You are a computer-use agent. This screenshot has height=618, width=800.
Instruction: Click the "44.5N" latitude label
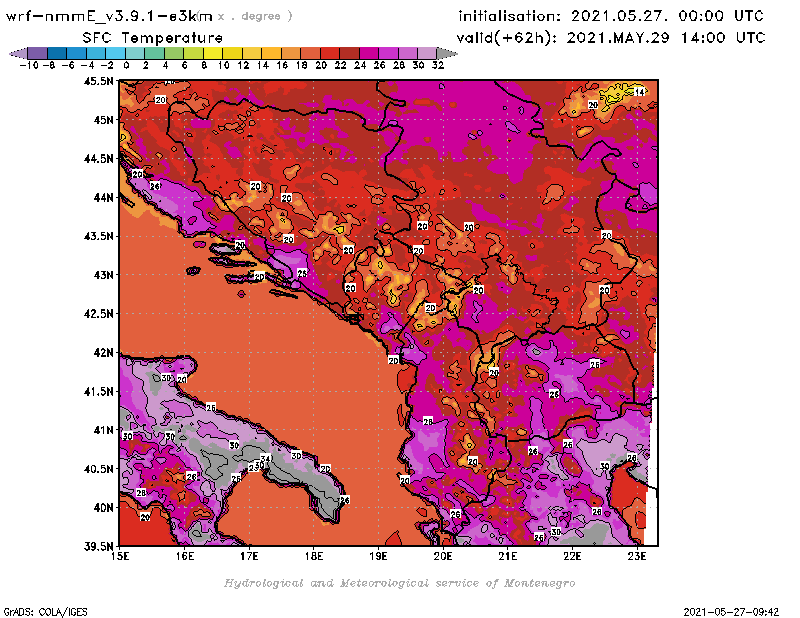99,159
